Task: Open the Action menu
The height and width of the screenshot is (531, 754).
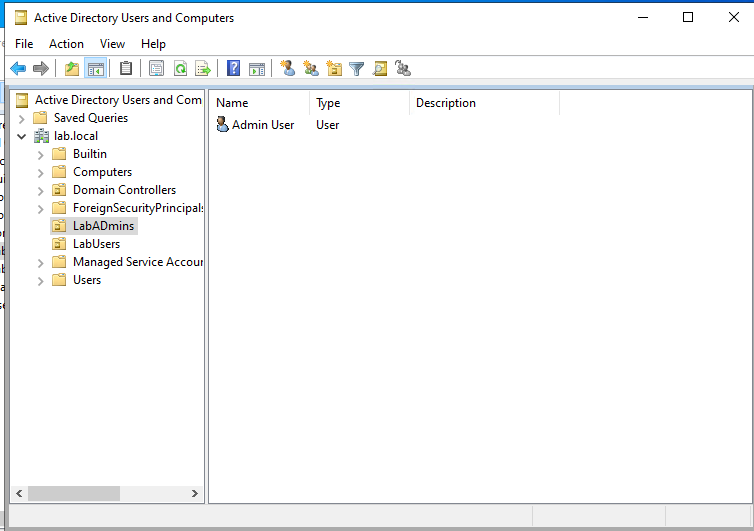Action: pos(66,44)
